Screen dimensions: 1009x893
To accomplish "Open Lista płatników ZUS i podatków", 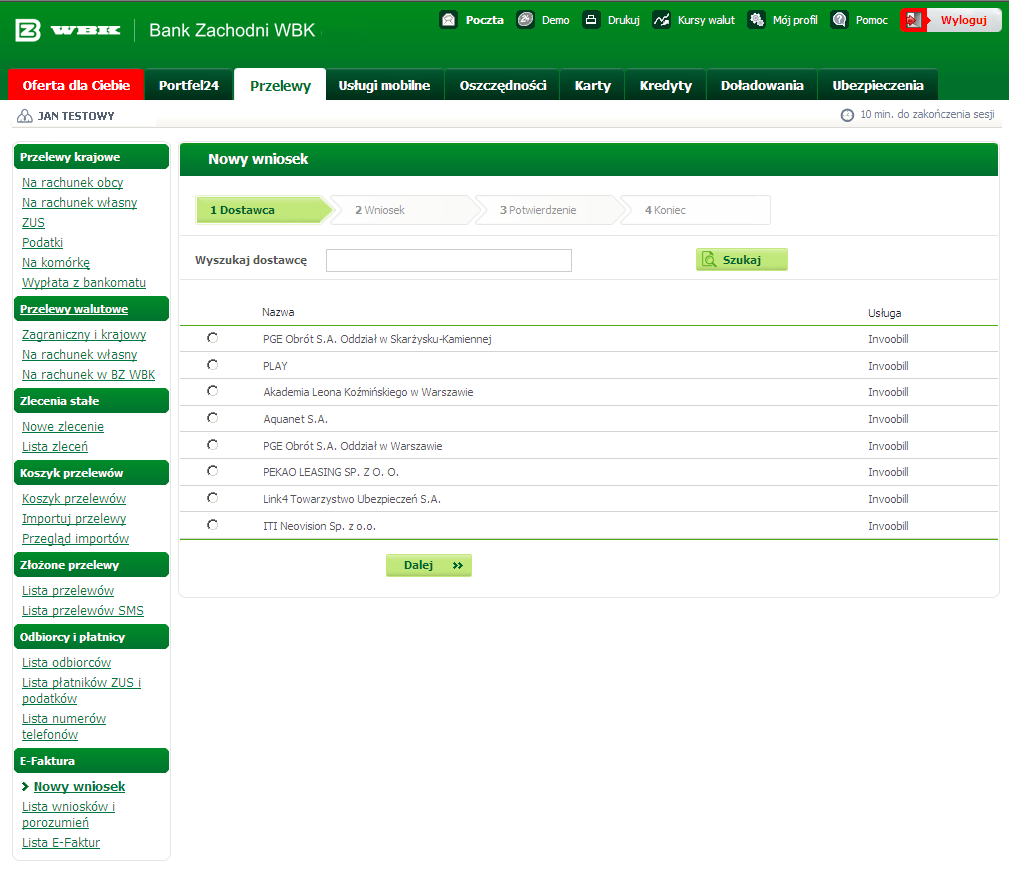I will [x=81, y=690].
